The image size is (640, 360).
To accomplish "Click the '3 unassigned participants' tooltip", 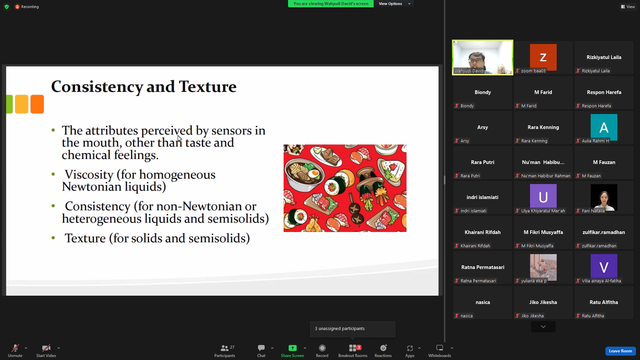I will pyautogui.click(x=353, y=329).
